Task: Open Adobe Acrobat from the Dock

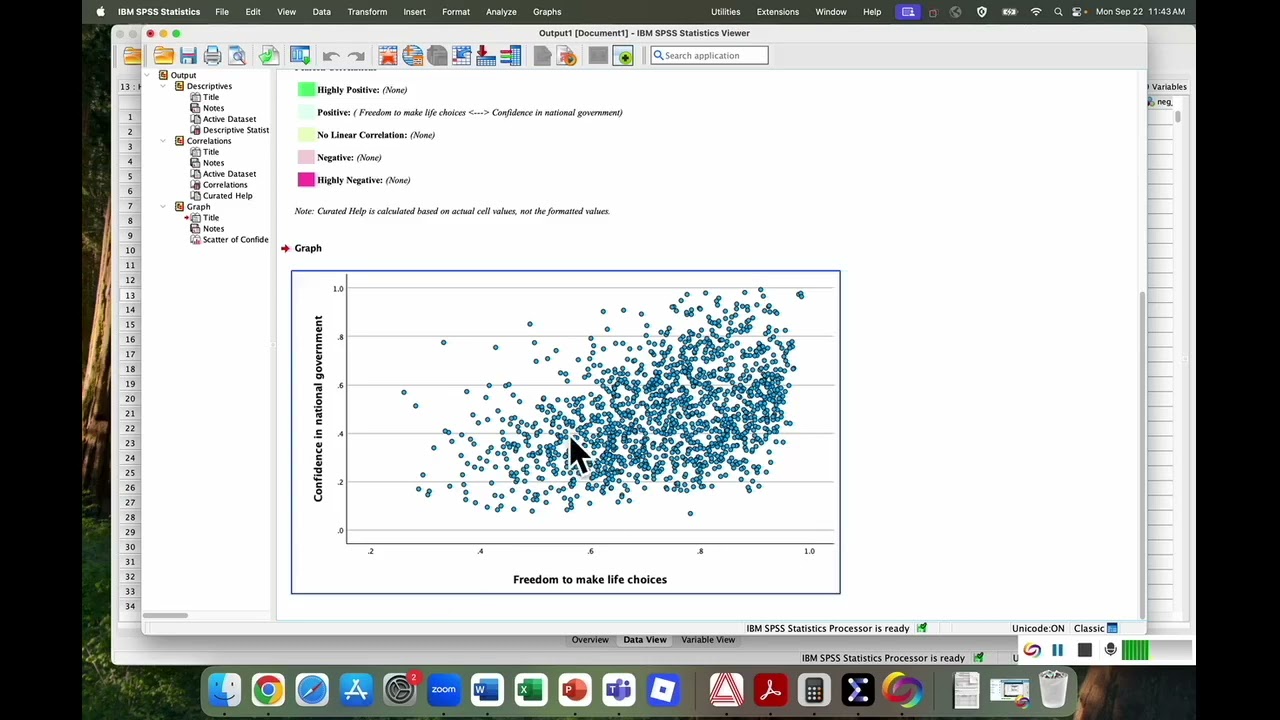Action: pyautogui.click(x=770, y=689)
